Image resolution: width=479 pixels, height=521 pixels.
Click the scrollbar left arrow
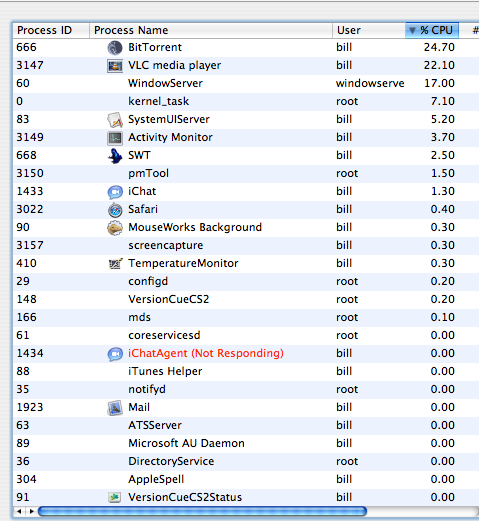click(19, 511)
